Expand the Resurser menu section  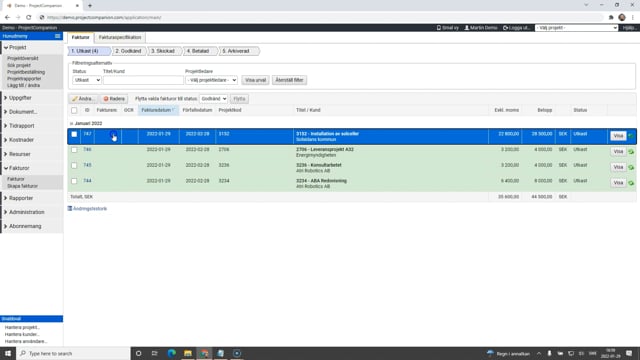click(20, 154)
